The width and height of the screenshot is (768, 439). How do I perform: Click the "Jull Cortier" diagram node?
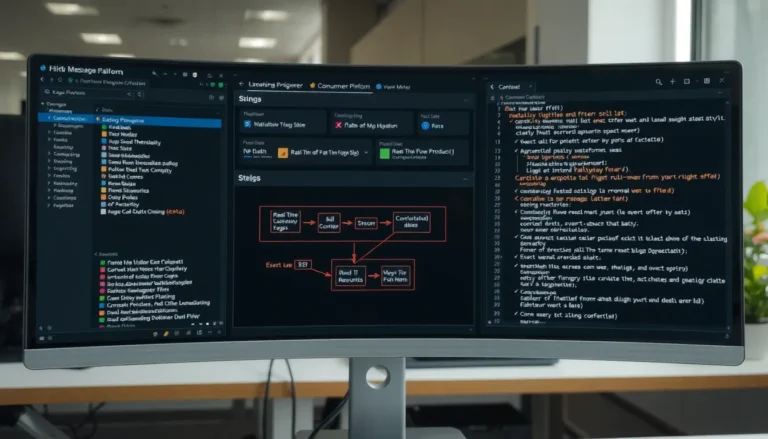click(x=329, y=223)
